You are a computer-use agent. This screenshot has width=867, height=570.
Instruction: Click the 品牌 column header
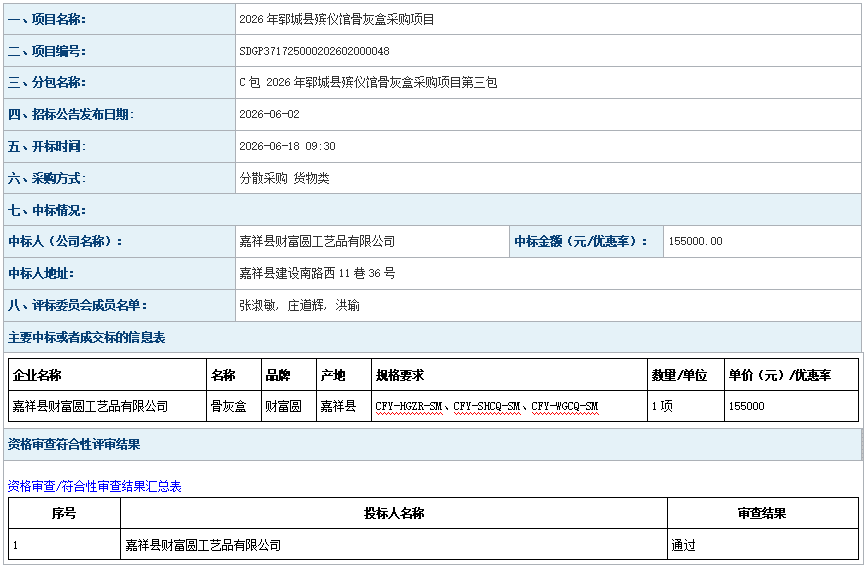pyautogui.click(x=278, y=375)
